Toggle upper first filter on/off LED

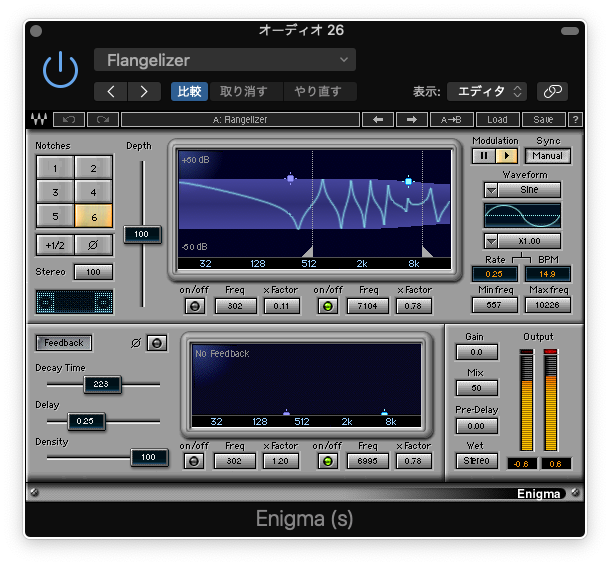[195, 306]
